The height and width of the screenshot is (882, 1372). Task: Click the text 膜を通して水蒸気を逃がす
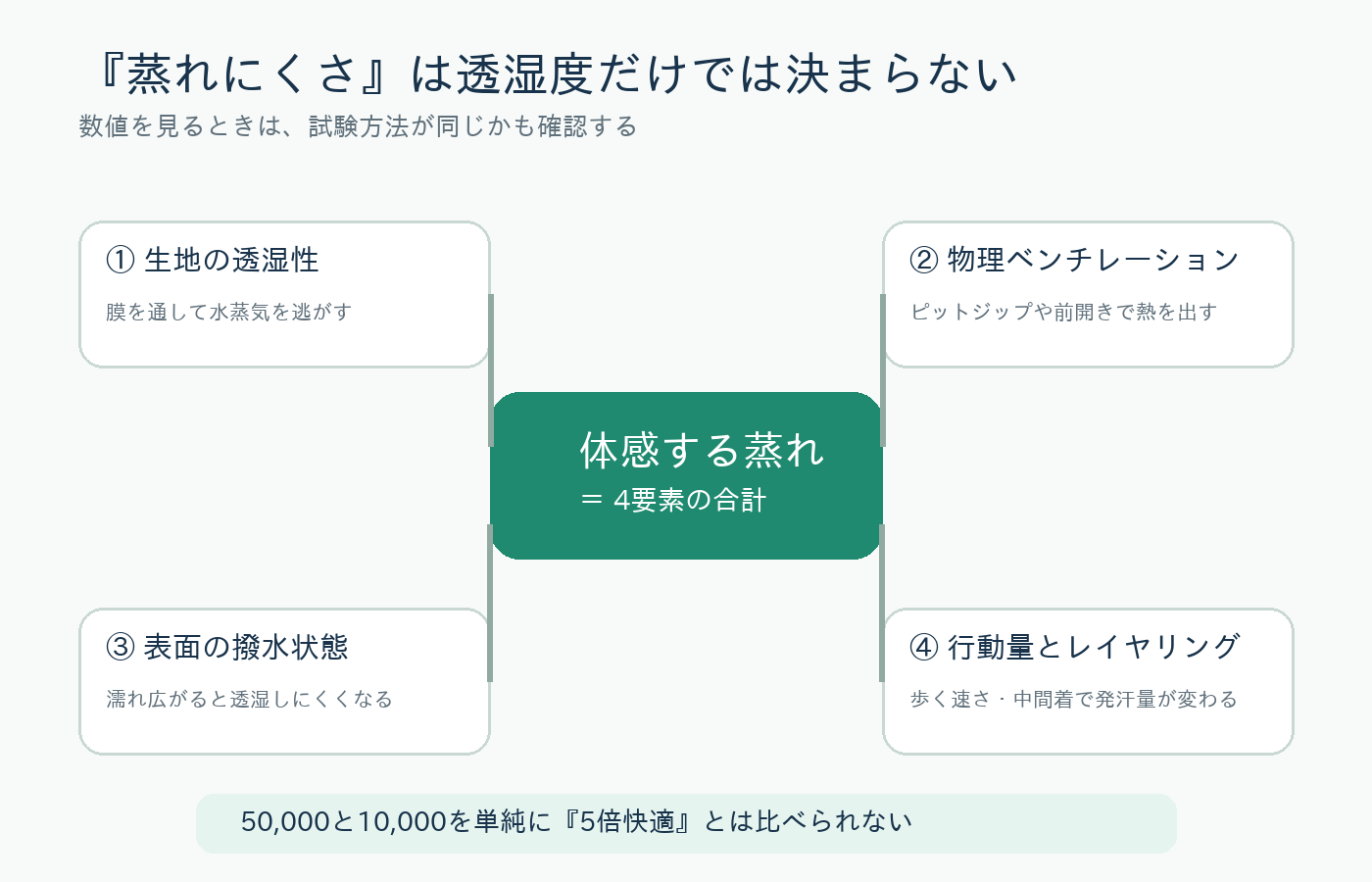click(228, 312)
